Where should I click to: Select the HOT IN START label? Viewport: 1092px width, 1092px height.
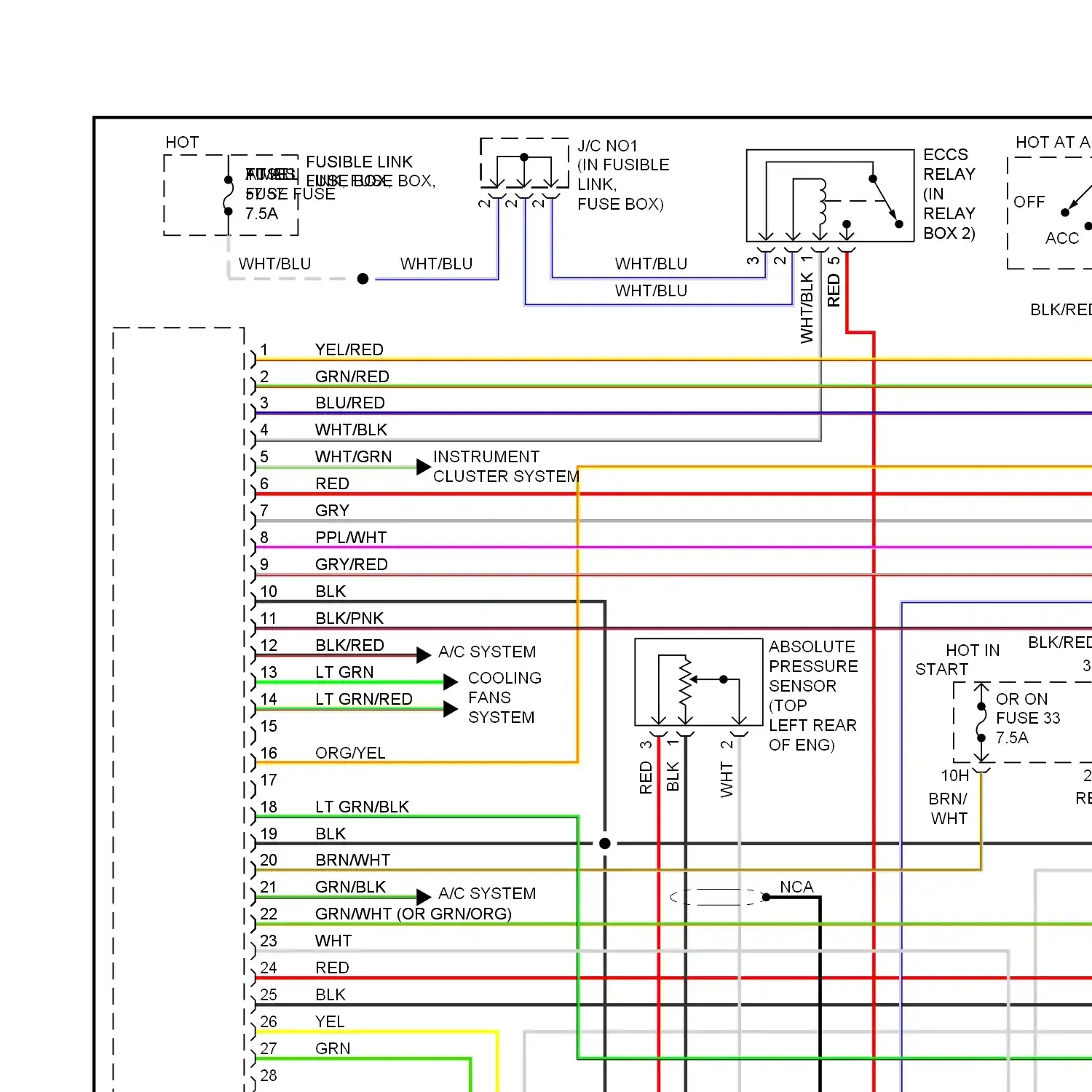pos(957,660)
